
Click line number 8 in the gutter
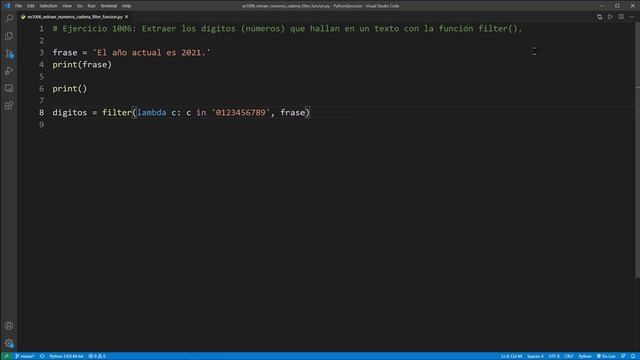click(x=41, y=113)
